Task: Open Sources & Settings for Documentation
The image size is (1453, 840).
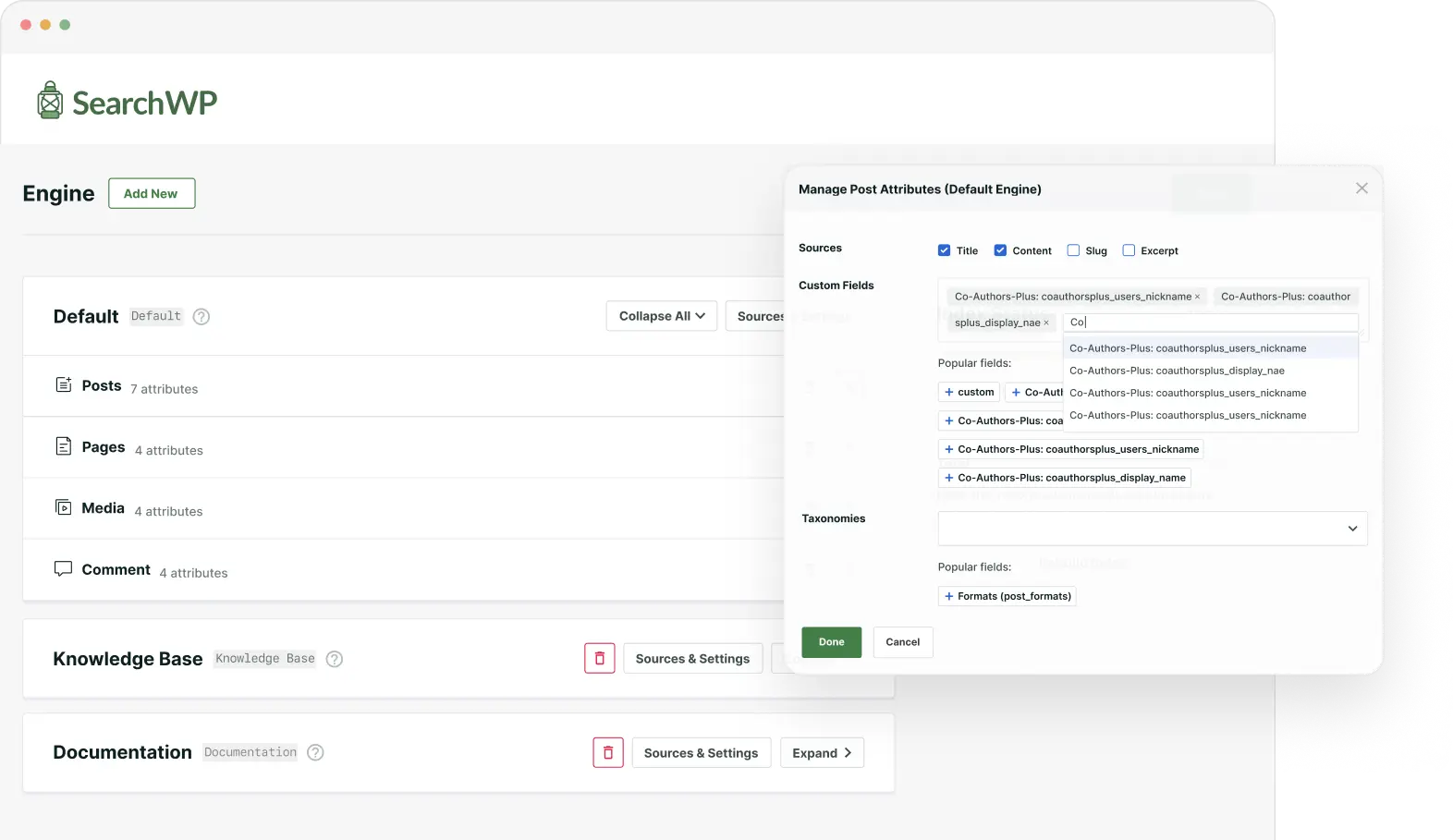Action: [701, 753]
